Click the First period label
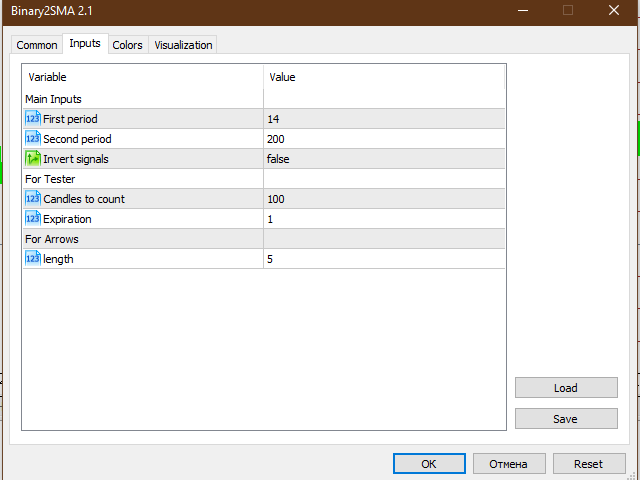This screenshot has height=480, width=640. pyautogui.click(x=70, y=119)
